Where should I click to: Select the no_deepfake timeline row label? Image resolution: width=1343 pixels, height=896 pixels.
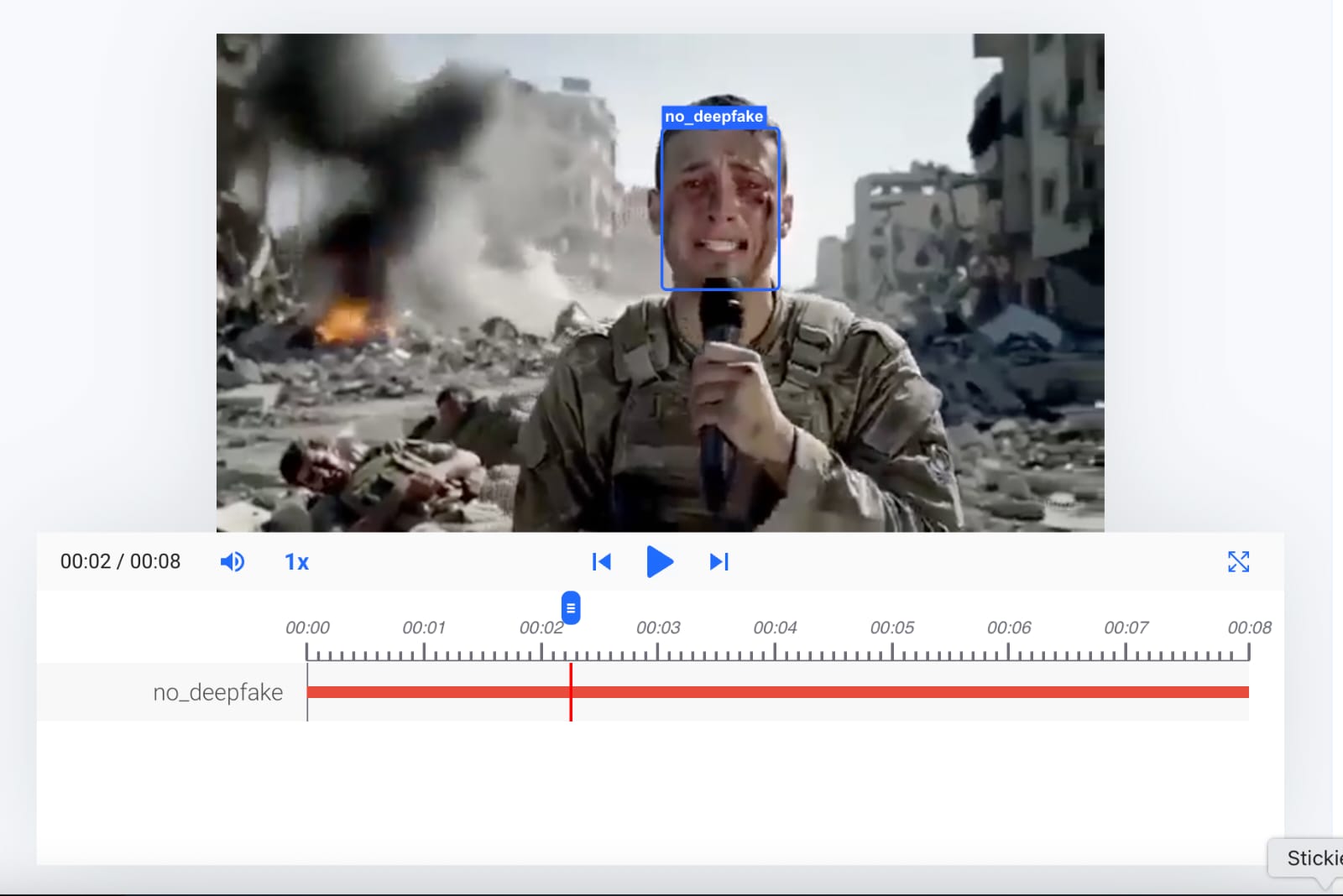(217, 692)
